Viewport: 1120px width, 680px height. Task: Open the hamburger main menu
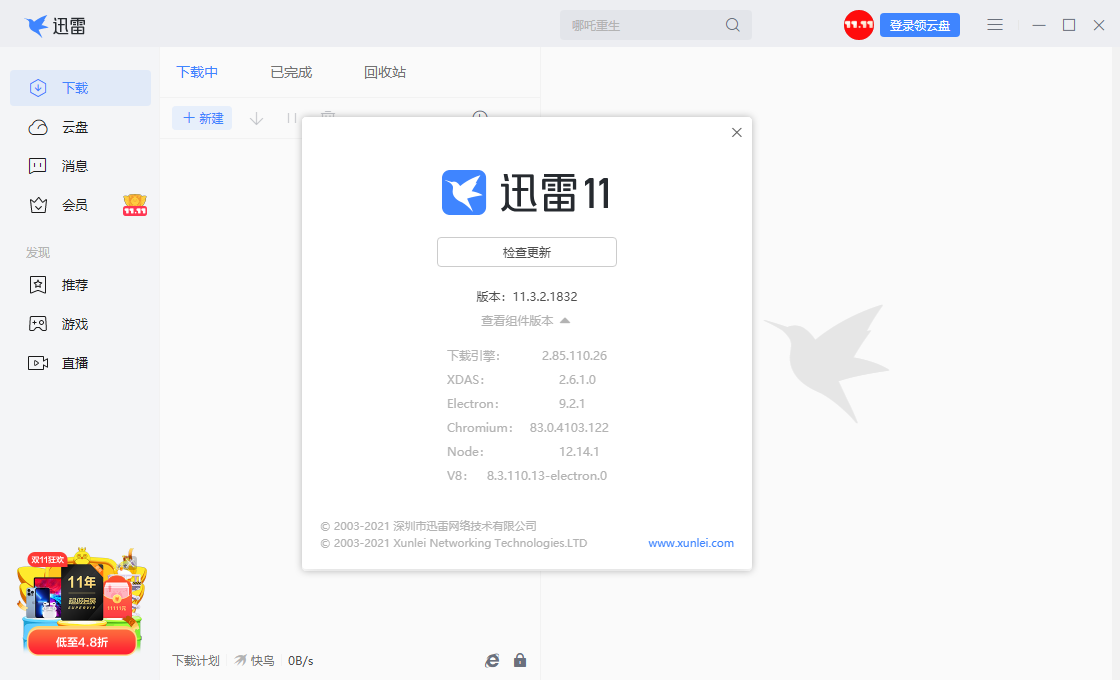coord(995,25)
